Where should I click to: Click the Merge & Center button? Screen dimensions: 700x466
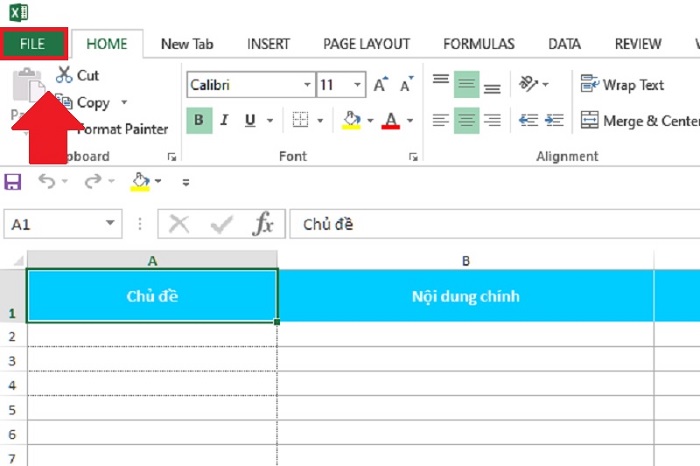coord(640,121)
